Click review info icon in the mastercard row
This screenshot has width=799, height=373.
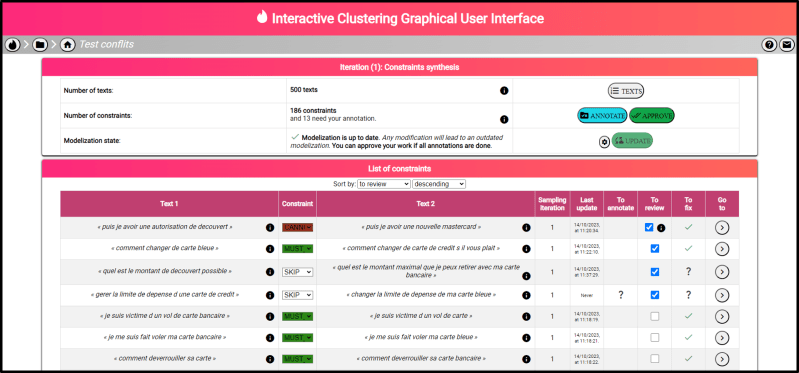click(x=661, y=228)
